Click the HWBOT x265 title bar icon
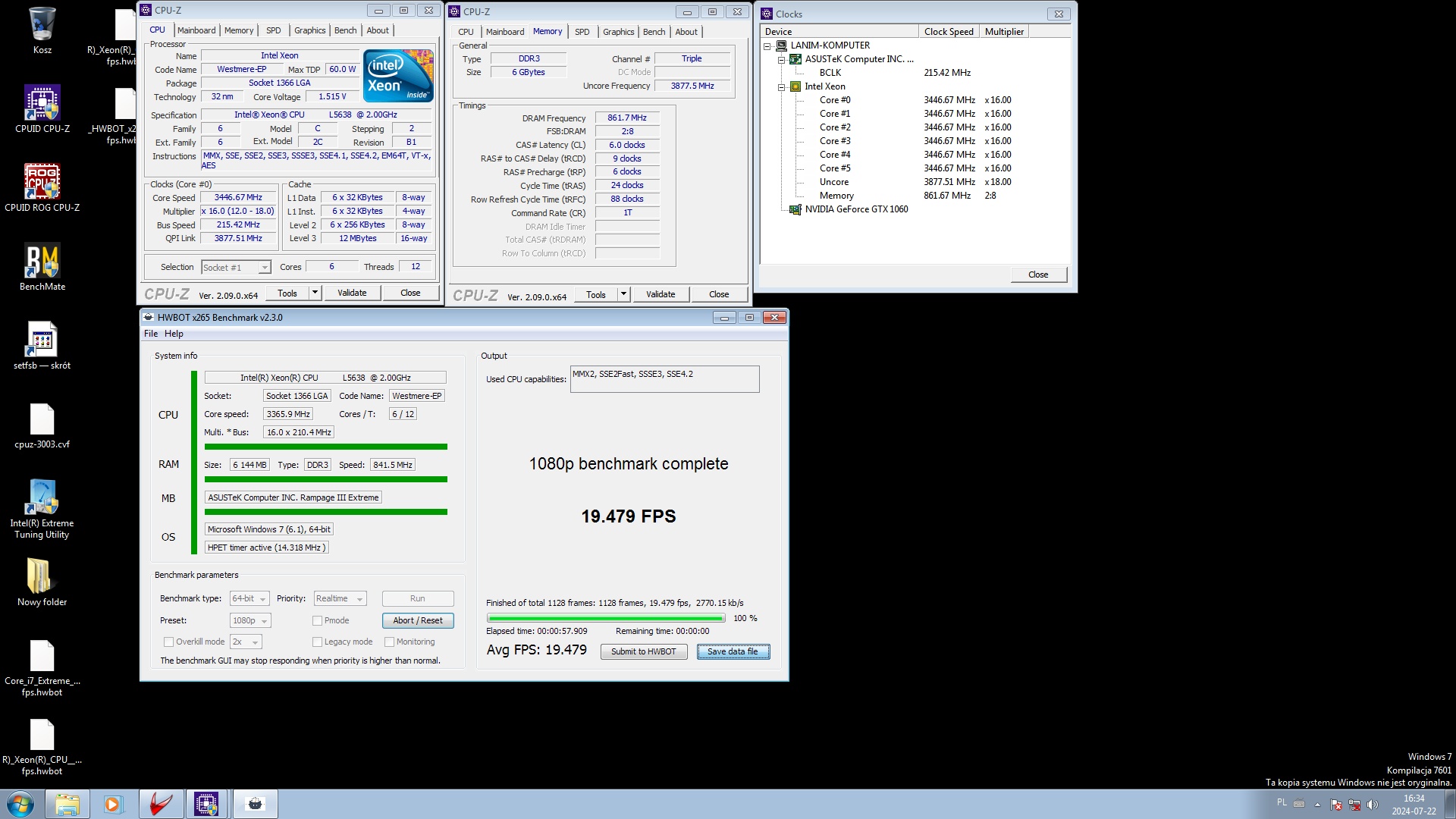1456x819 pixels. click(149, 317)
